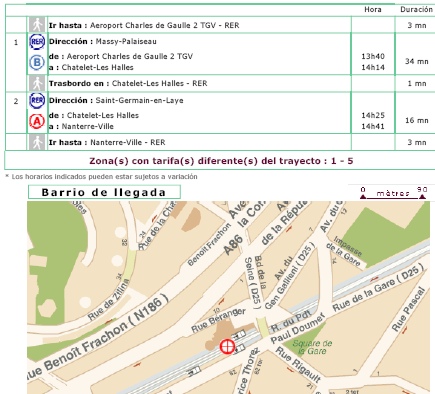Click the walking icon beside Nanterre-Ville RER
This screenshot has width=435, height=394.
coord(37,142)
